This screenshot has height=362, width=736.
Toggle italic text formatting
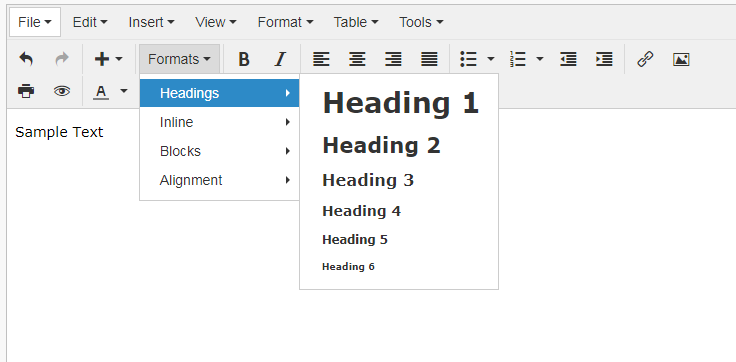(280, 59)
